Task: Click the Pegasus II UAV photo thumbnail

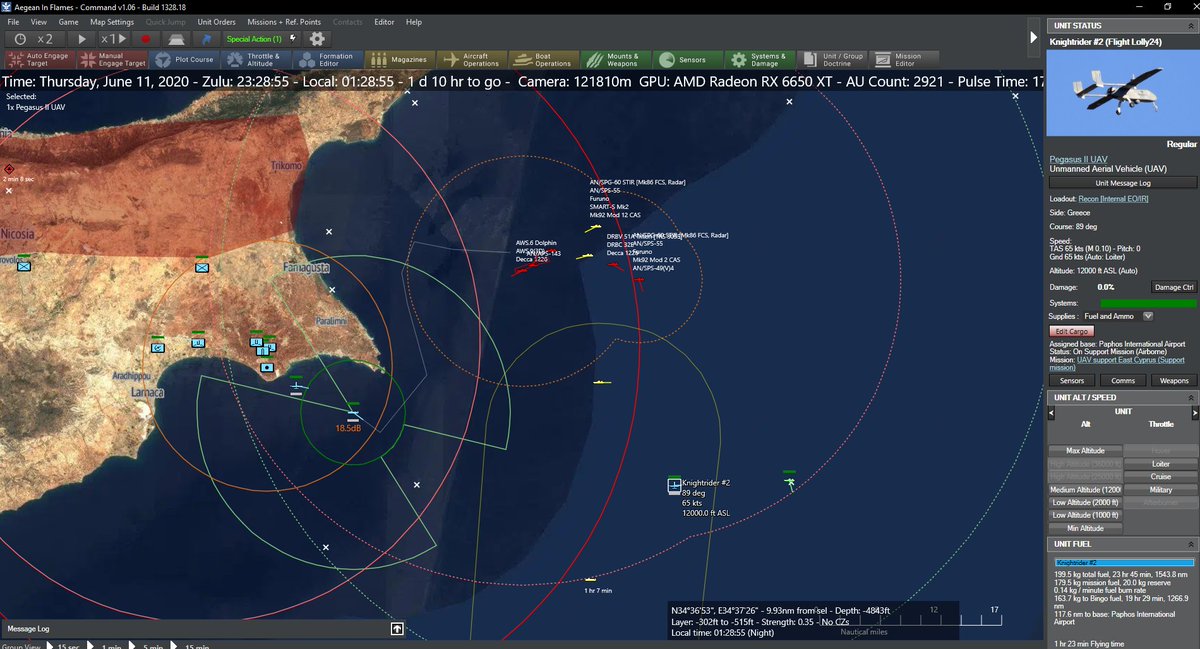Action: pos(1122,94)
